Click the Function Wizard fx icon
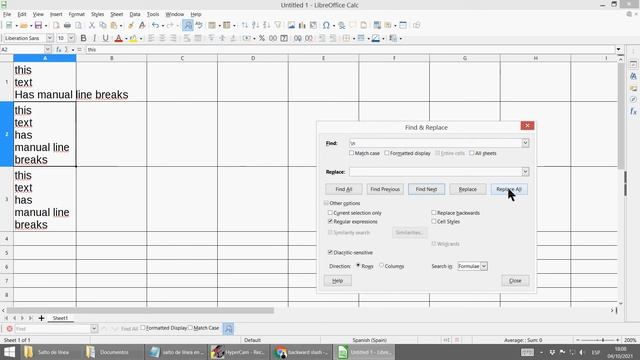Viewport: 640px width, 360px height. (58, 49)
